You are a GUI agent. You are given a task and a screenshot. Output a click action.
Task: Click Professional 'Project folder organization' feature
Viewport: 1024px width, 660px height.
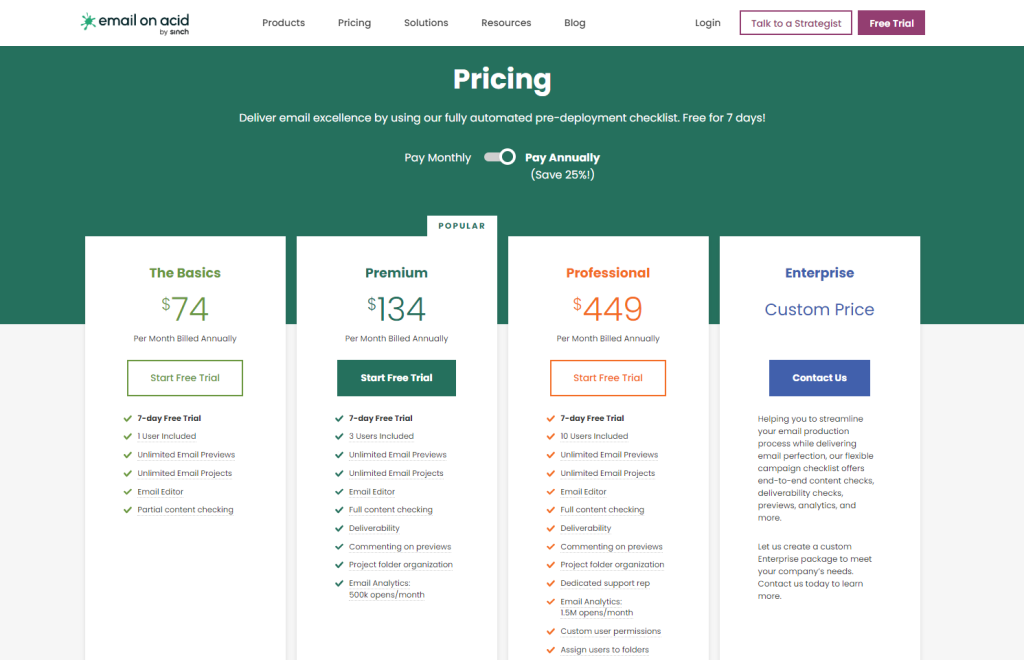point(612,565)
